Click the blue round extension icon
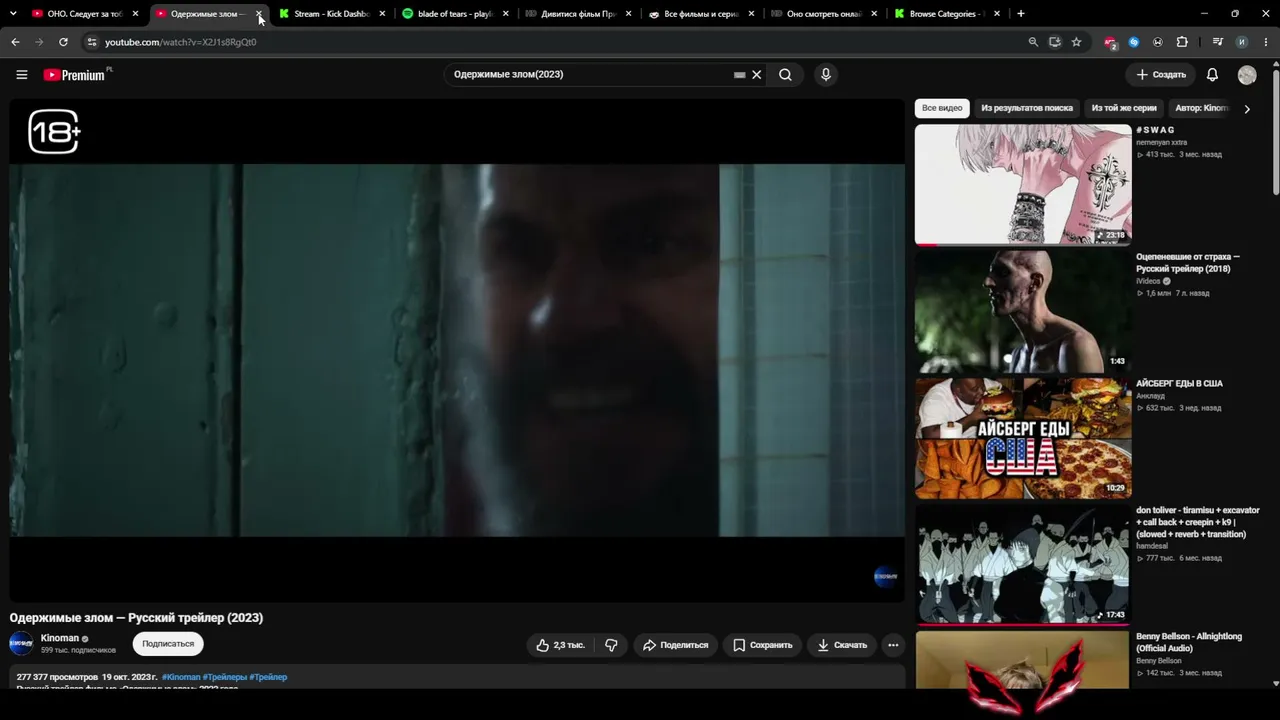The image size is (1280, 720). 1134,42
